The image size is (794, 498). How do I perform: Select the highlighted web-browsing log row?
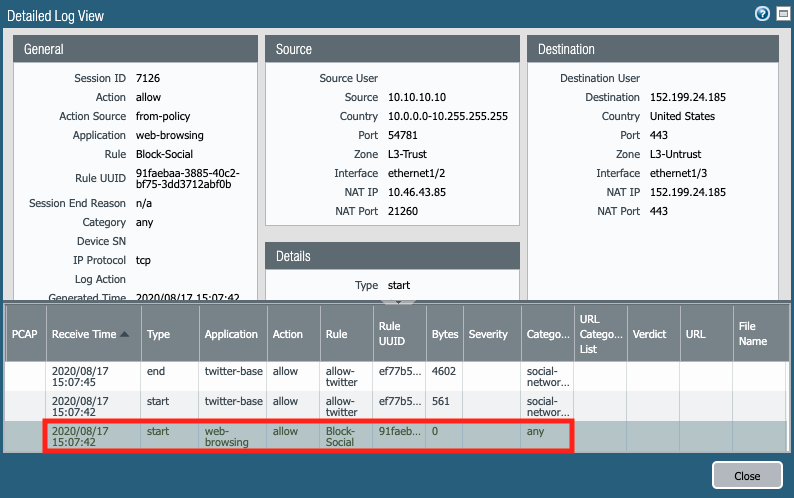pyautogui.click(x=300, y=435)
